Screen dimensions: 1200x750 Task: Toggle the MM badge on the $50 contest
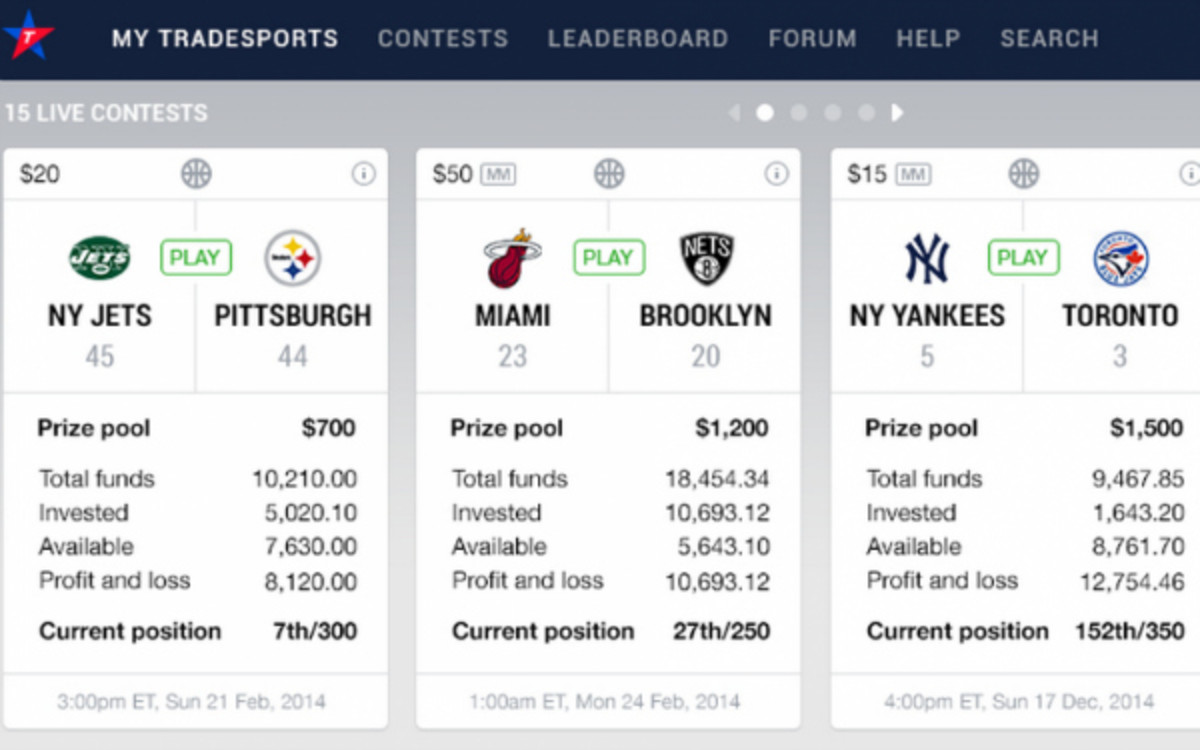click(x=500, y=173)
